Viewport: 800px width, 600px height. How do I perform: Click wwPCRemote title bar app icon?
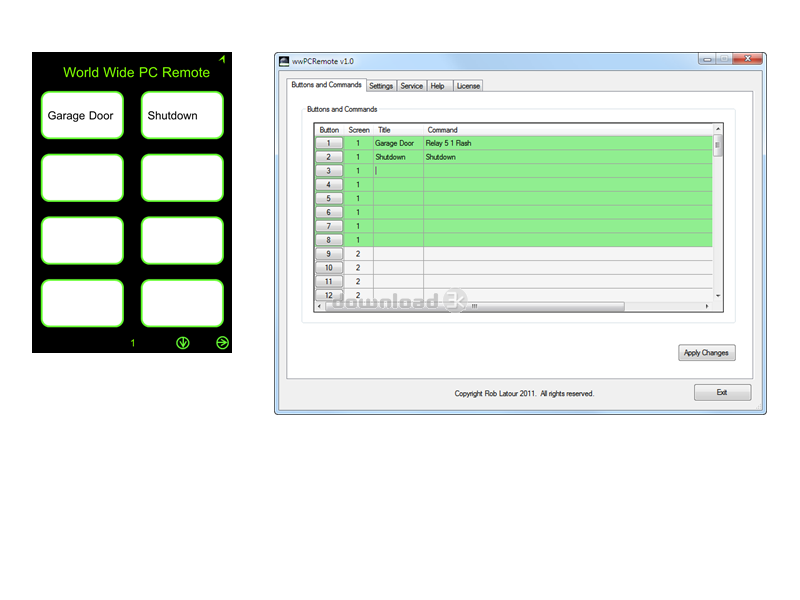(x=284, y=61)
